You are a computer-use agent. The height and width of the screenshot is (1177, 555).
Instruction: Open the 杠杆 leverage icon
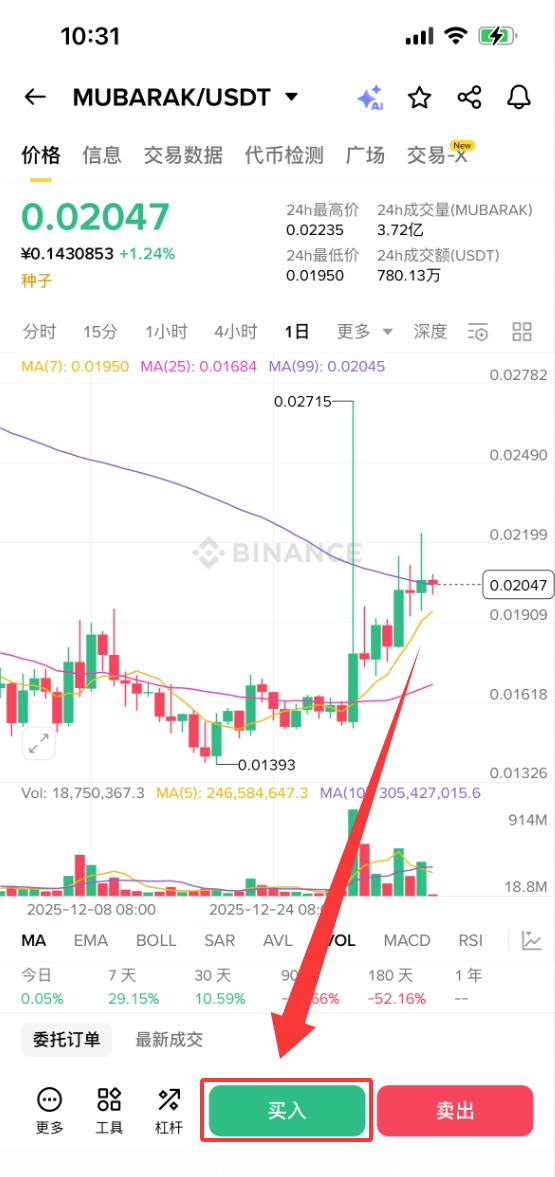click(x=169, y=1110)
